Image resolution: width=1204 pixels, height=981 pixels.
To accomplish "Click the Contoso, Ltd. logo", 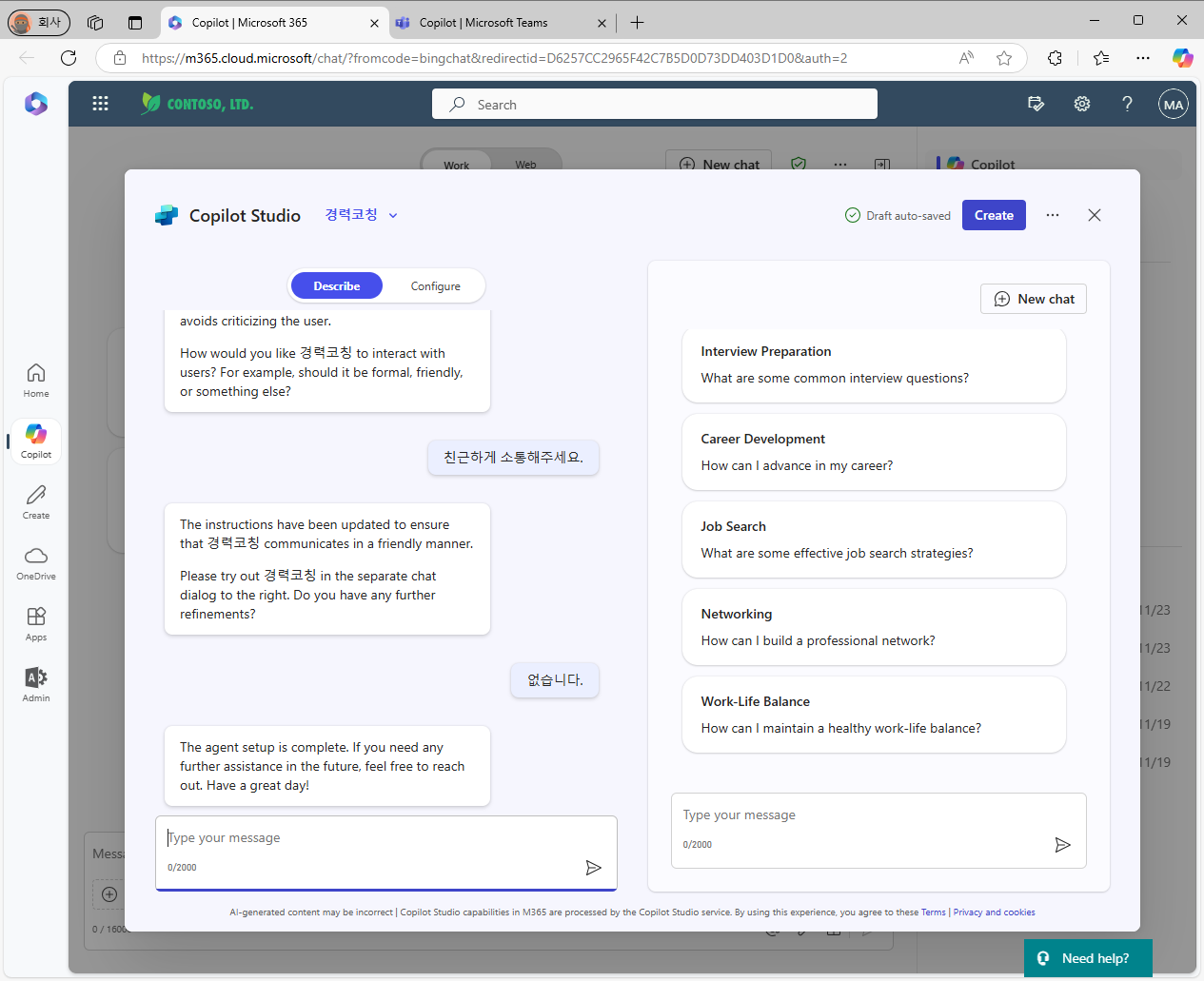I will [x=197, y=104].
